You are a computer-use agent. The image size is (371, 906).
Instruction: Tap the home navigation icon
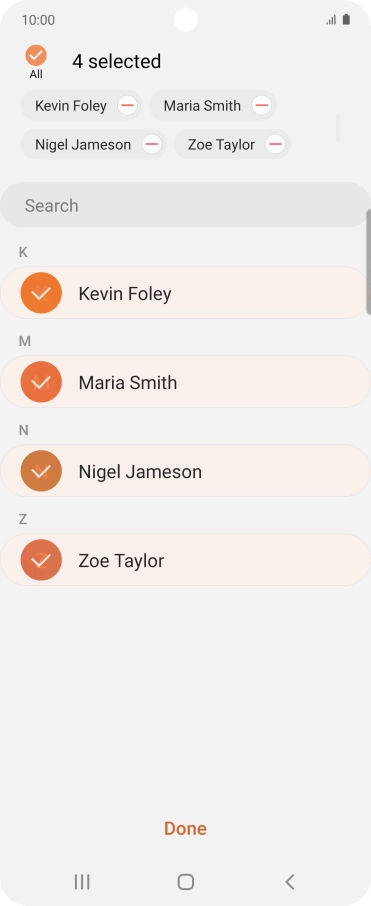point(186,882)
